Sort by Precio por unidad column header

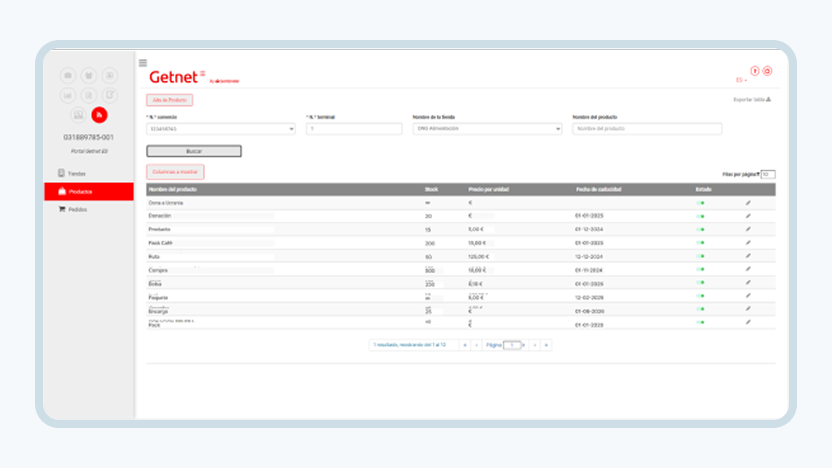coord(489,189)
